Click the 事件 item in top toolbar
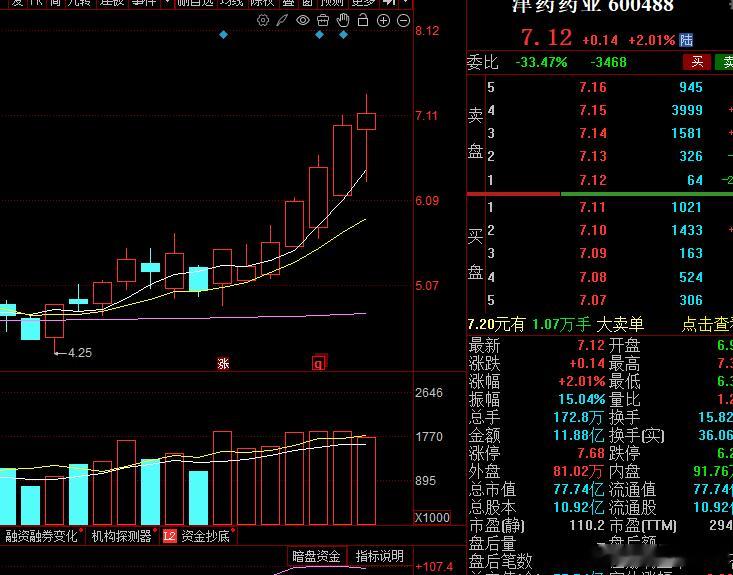The height and width of the screenshot is (575, 733). tap(143, 3)
